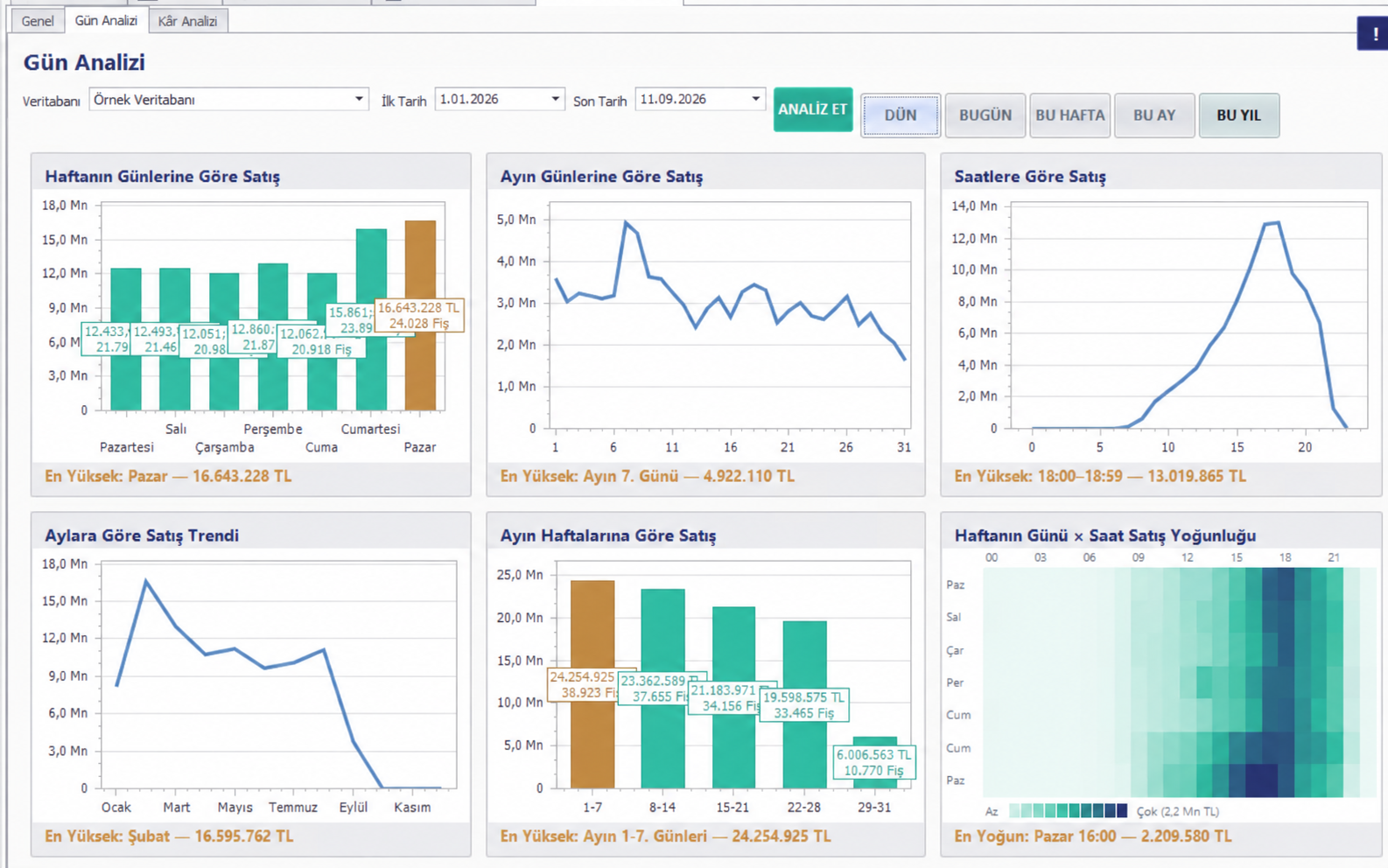Image resolution: width=1388 pixels, height=868 pixels.
Task: Select the 22-28 bar in weeks chart
Action: coord(804,704)
